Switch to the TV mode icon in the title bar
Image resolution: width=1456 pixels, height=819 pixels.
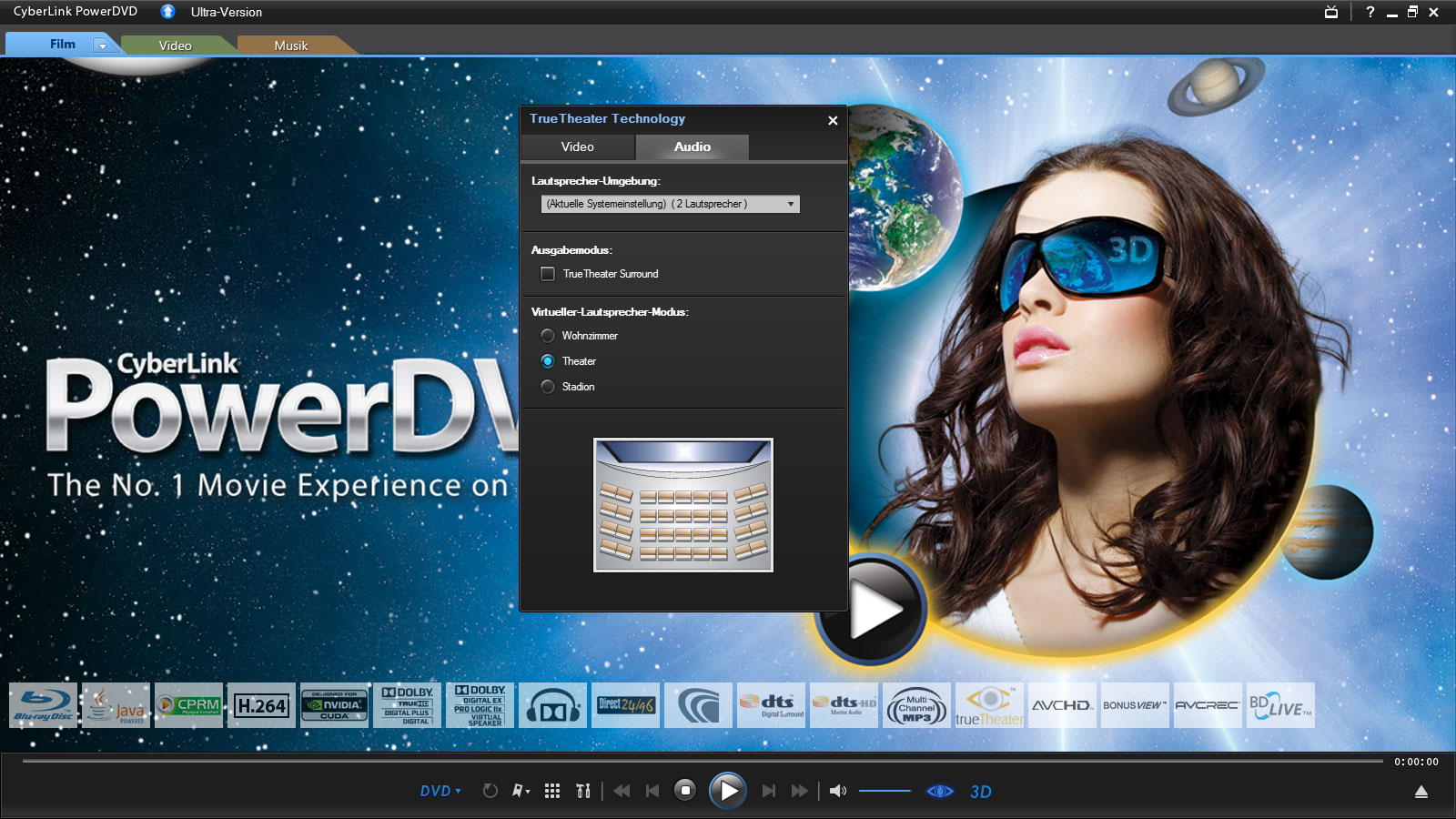(1331, 12)
